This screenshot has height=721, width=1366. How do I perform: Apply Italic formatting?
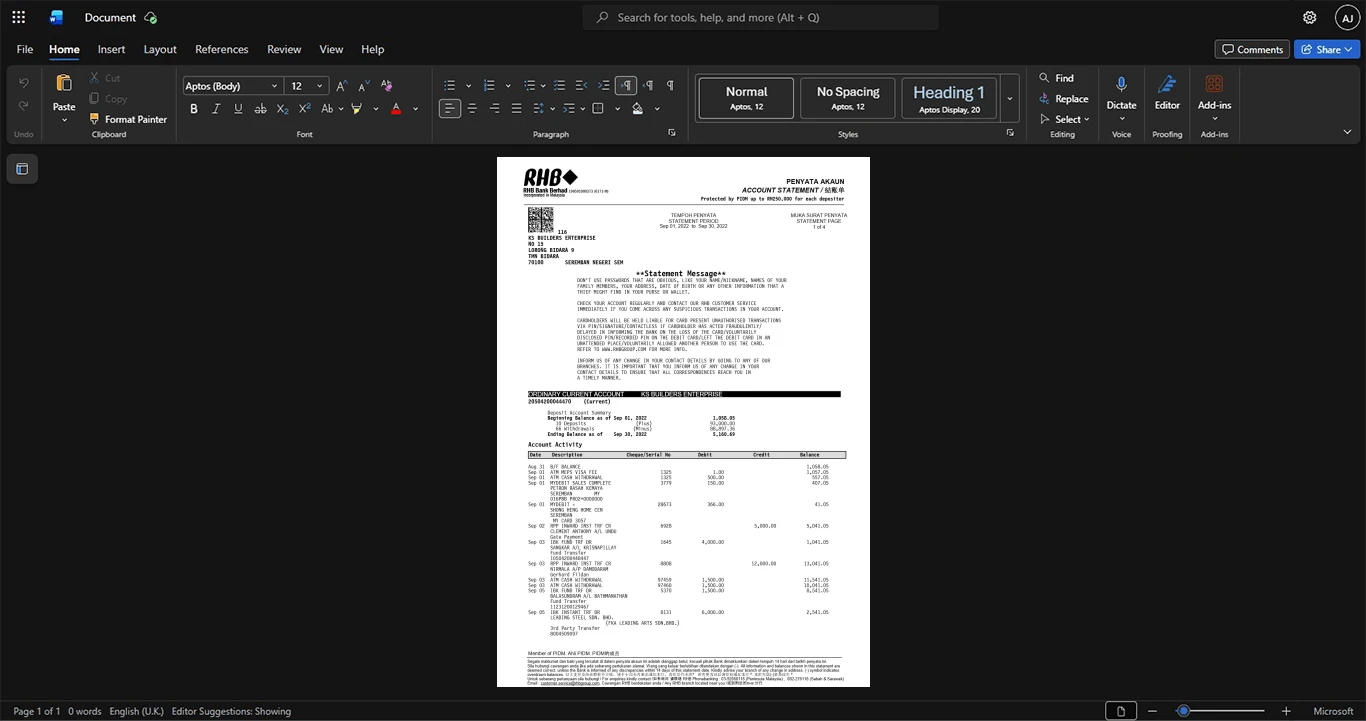216,108
